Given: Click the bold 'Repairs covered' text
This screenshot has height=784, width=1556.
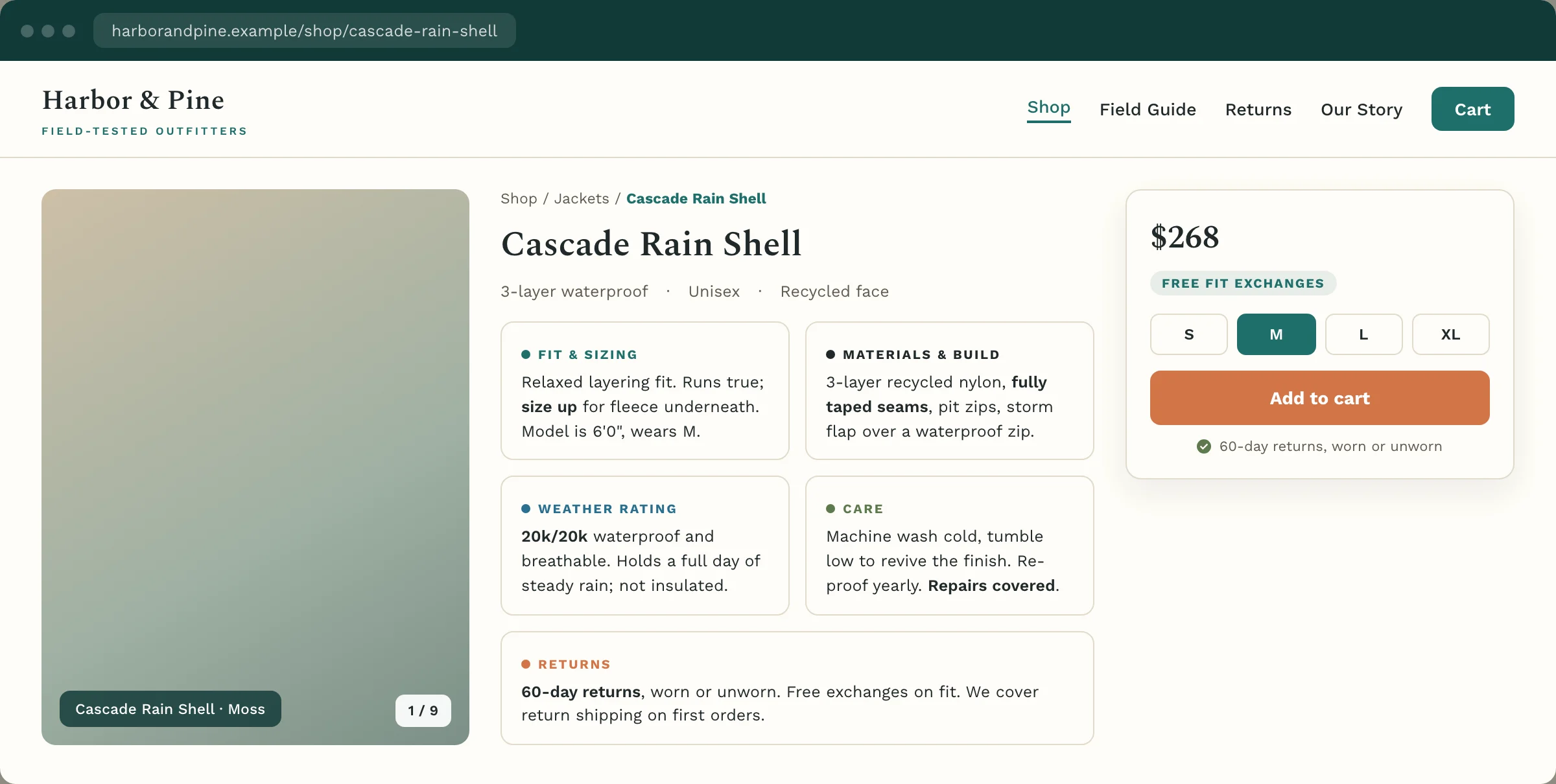Looking at the screenshot, I should 991,586.
